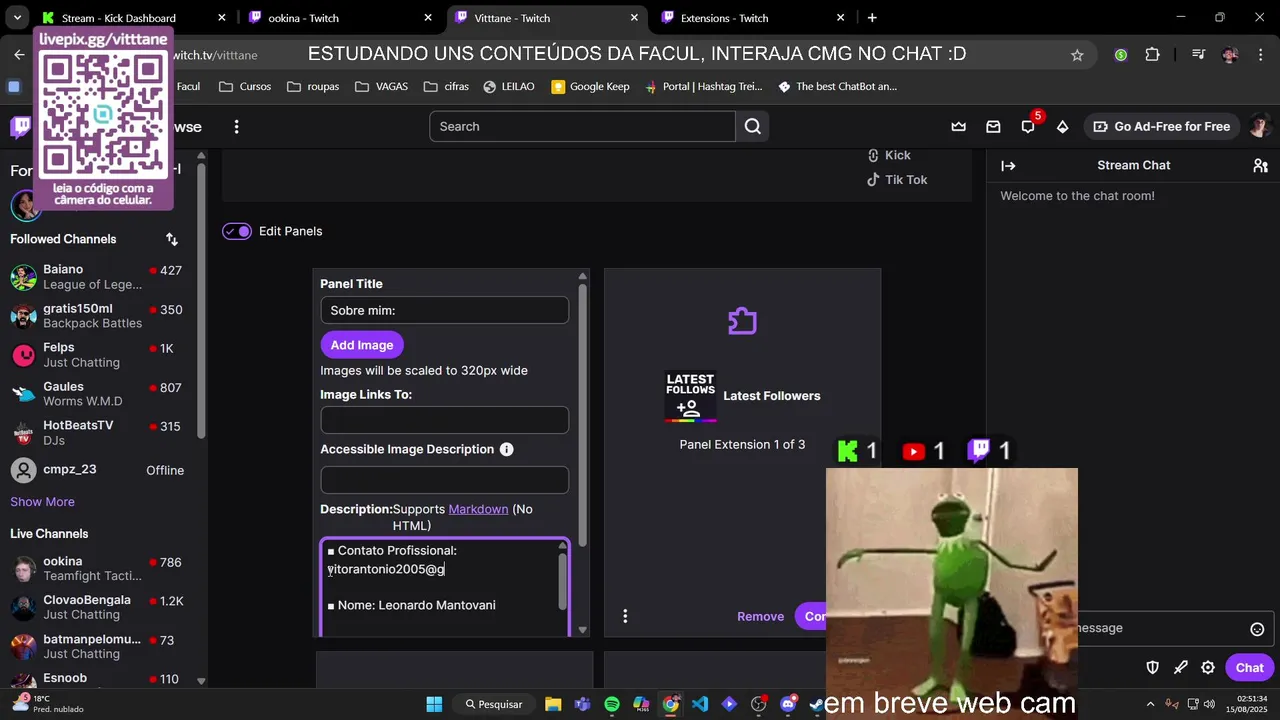
Task: Click the panel Description text area
Action: [x=444, y=588]
